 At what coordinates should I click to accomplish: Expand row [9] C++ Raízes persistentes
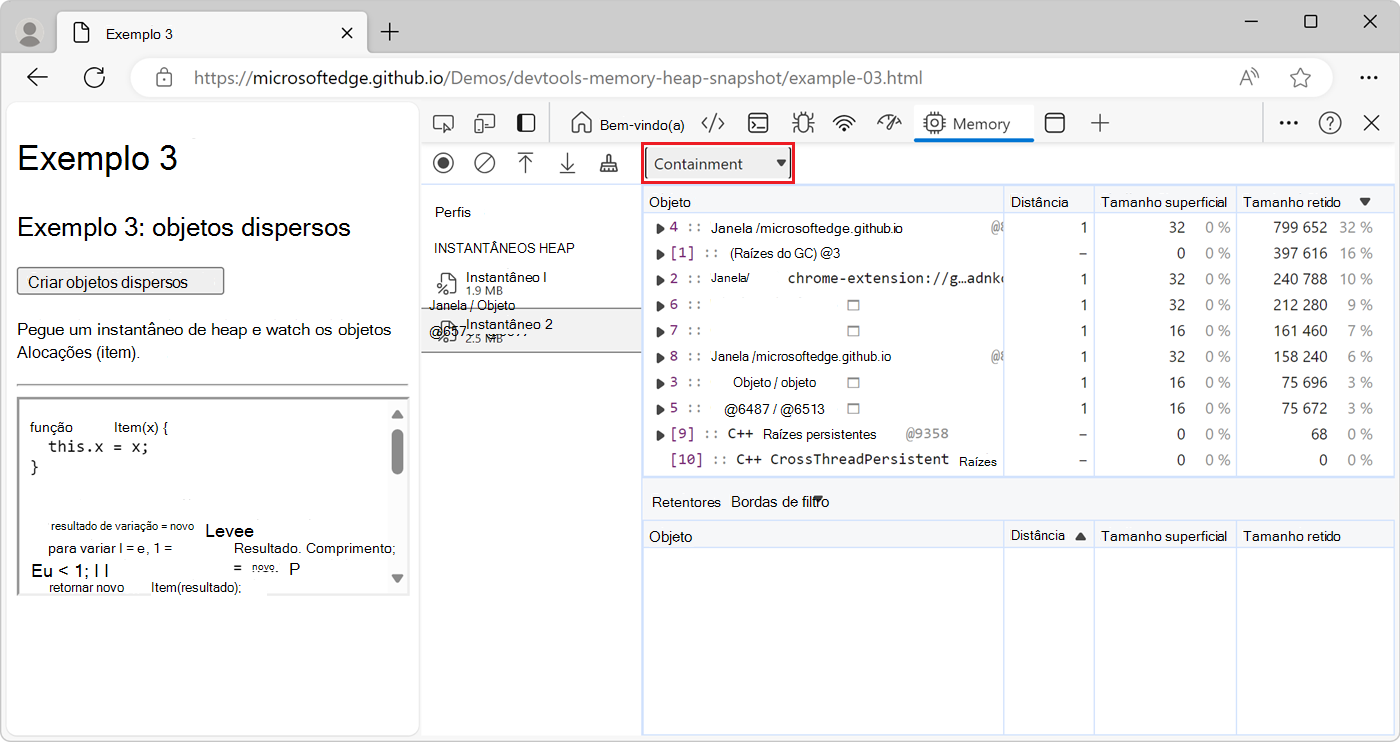pyautogui.click(x=660, y=435)
